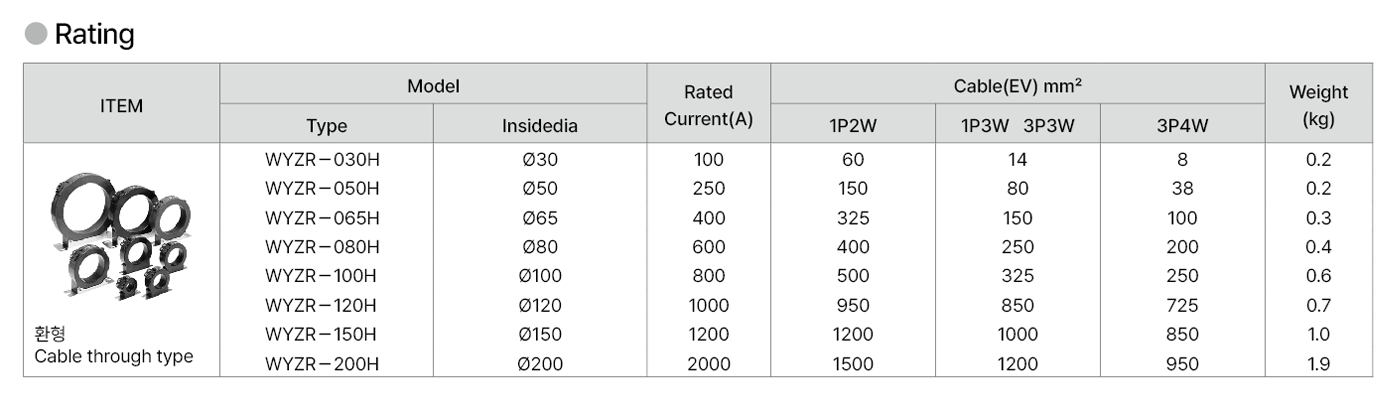Select the Type sub-header
Viewport: 1395px width, 402px height.
click(x=326, y=126)
